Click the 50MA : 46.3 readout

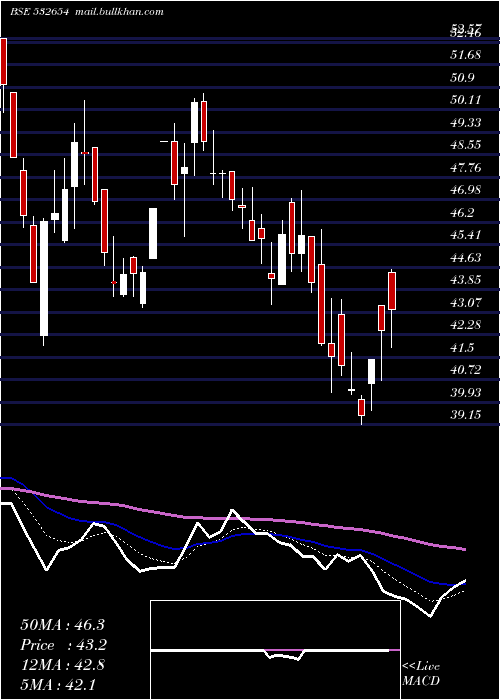click(x=62, y=625)
